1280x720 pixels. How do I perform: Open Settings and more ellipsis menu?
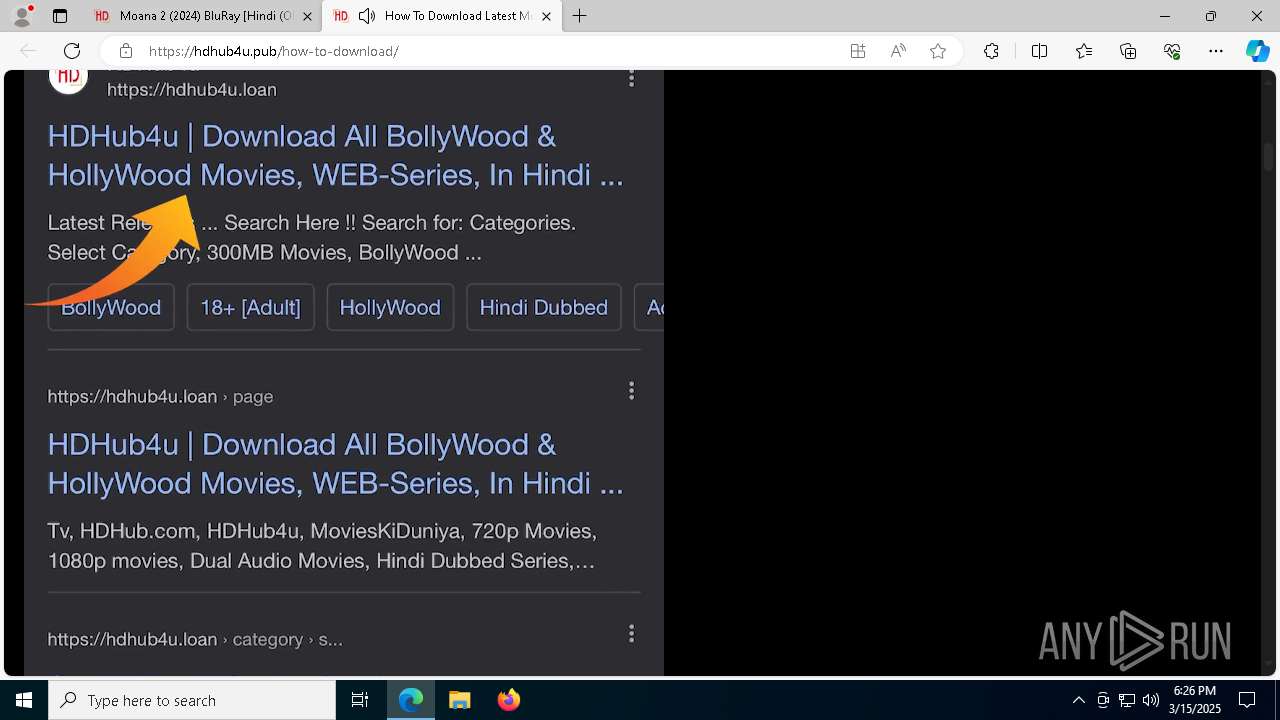pos(1216,51)
